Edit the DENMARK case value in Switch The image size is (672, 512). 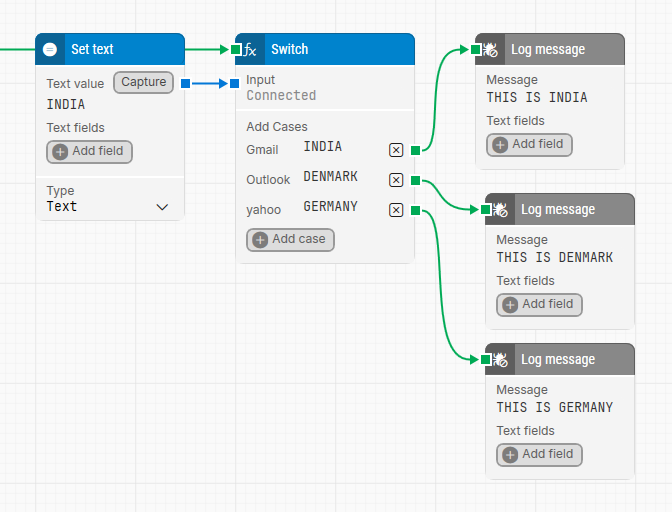pyautogui.click(x=330, y=177)
